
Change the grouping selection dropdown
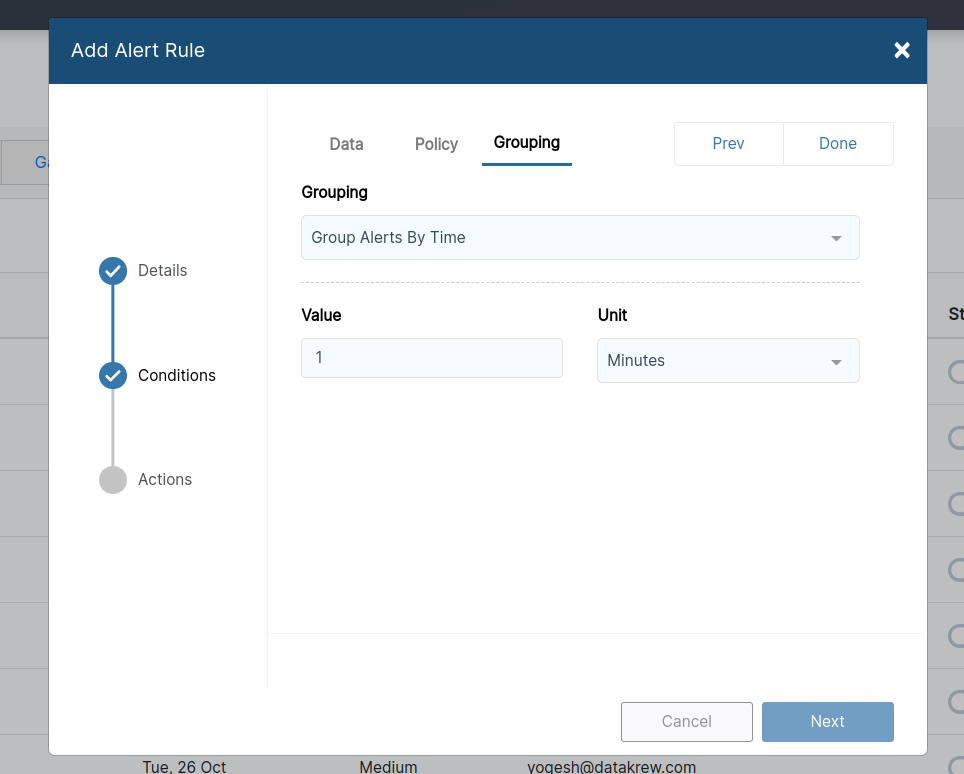click(580, 237)
